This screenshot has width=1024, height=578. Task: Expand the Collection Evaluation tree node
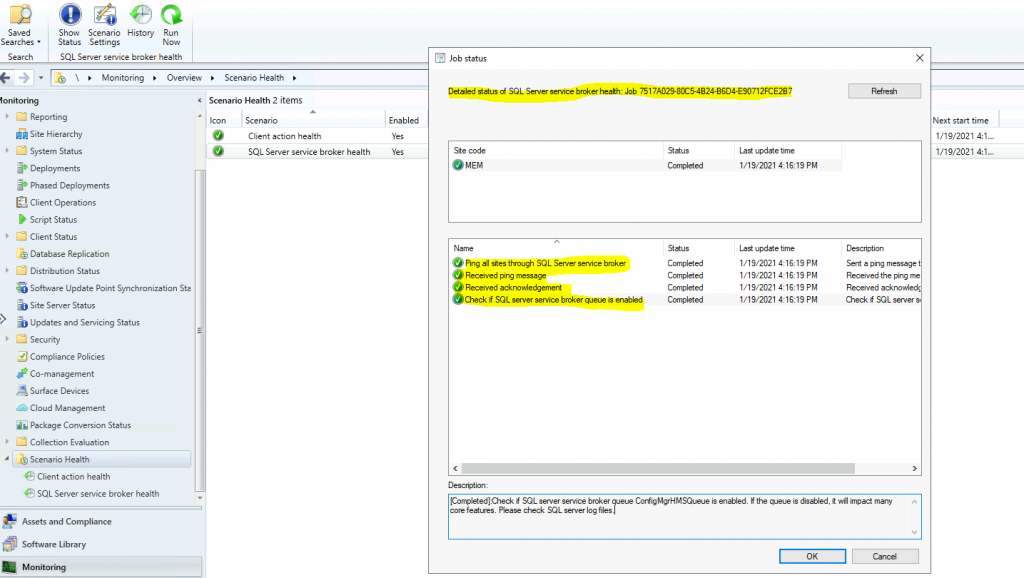7,442
